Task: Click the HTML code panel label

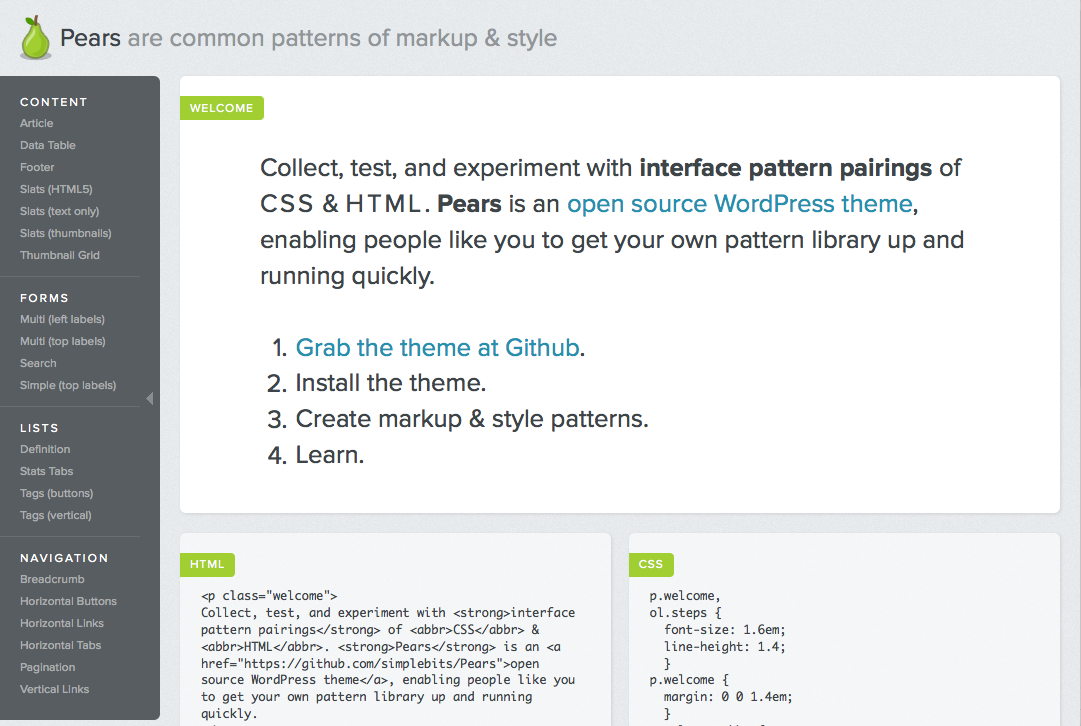Action: click(207, 565)
